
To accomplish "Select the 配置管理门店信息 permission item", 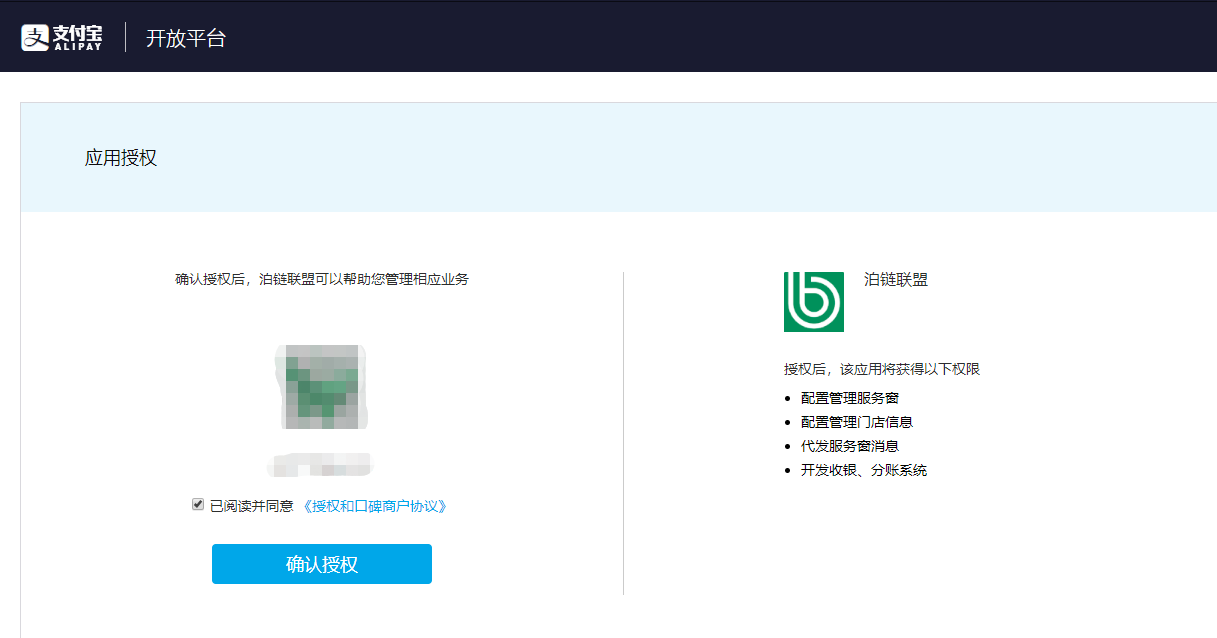I will click(856, 422).
